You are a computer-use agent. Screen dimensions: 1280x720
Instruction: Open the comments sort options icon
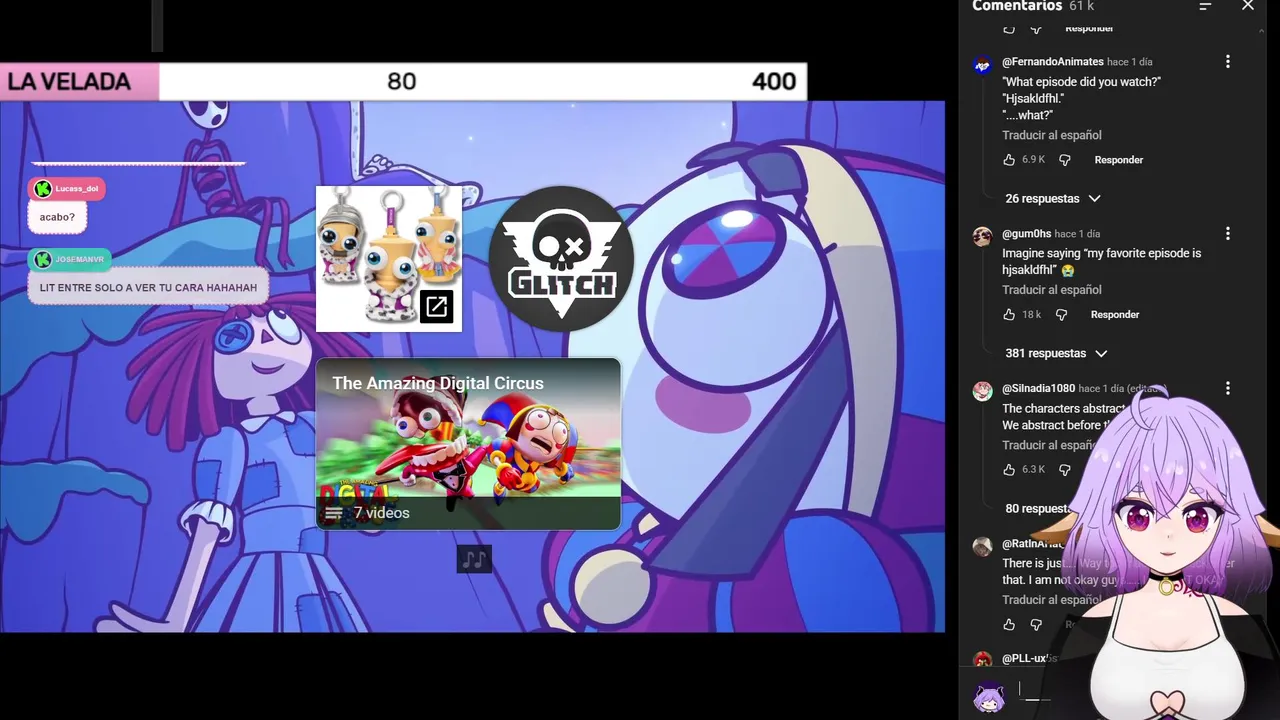(1205, 6)
